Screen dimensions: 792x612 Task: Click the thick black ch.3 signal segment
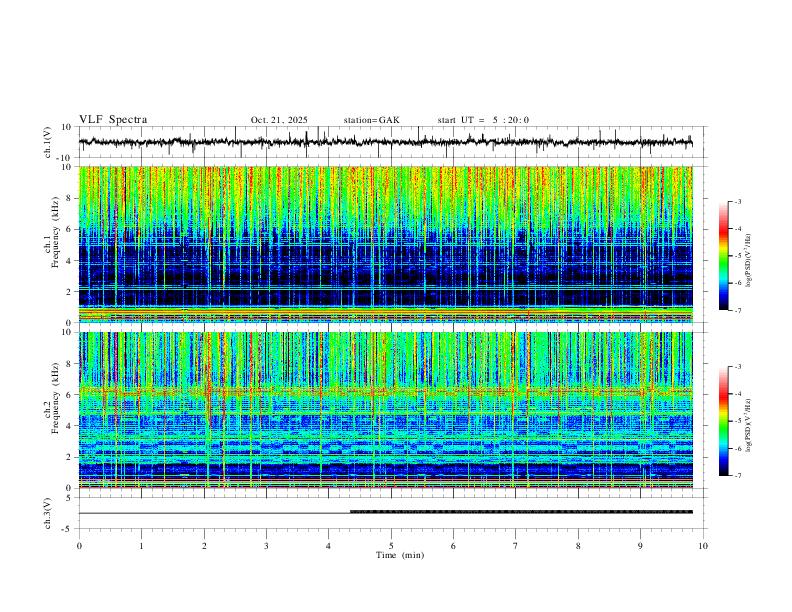(x=521, y=512)
